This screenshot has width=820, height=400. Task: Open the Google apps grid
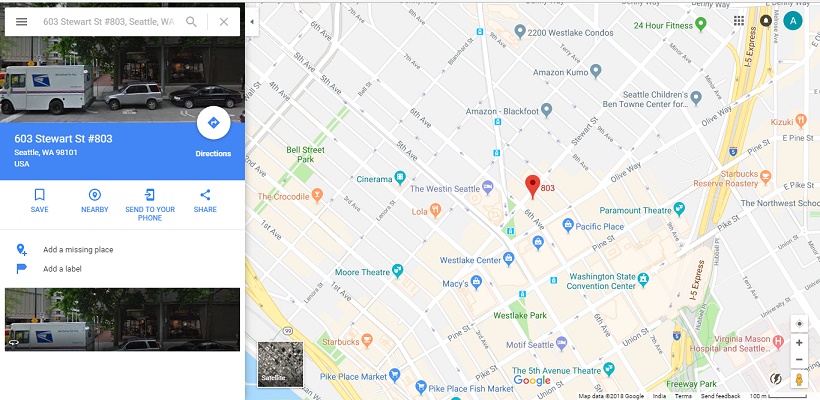pyautogui.click(x=739, y=20)
